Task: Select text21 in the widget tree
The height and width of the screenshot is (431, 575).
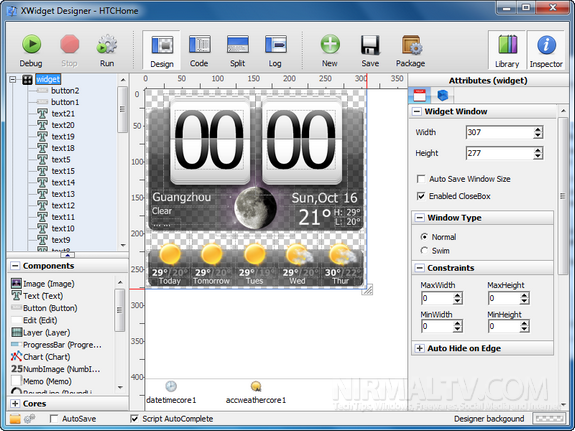Action: point(63,114)
